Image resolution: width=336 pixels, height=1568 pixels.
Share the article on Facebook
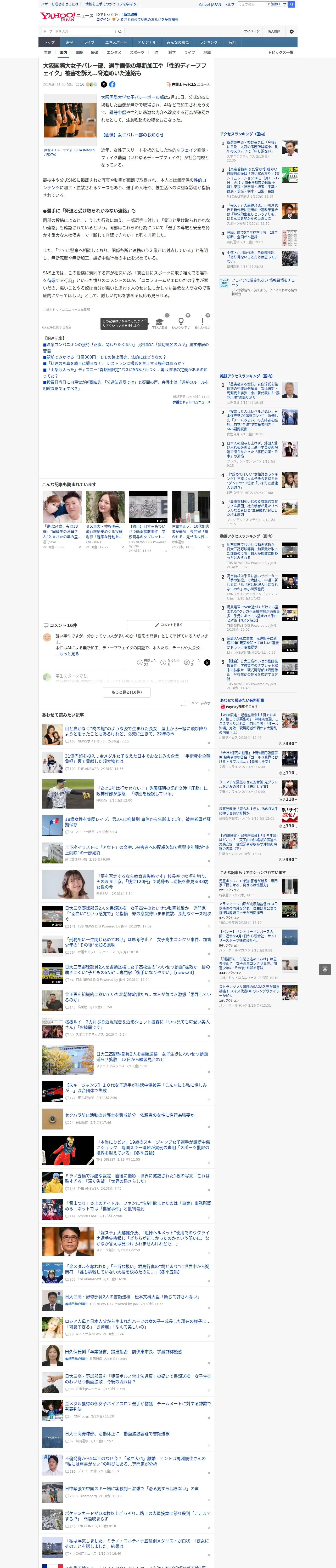click(x=112, y=85)
